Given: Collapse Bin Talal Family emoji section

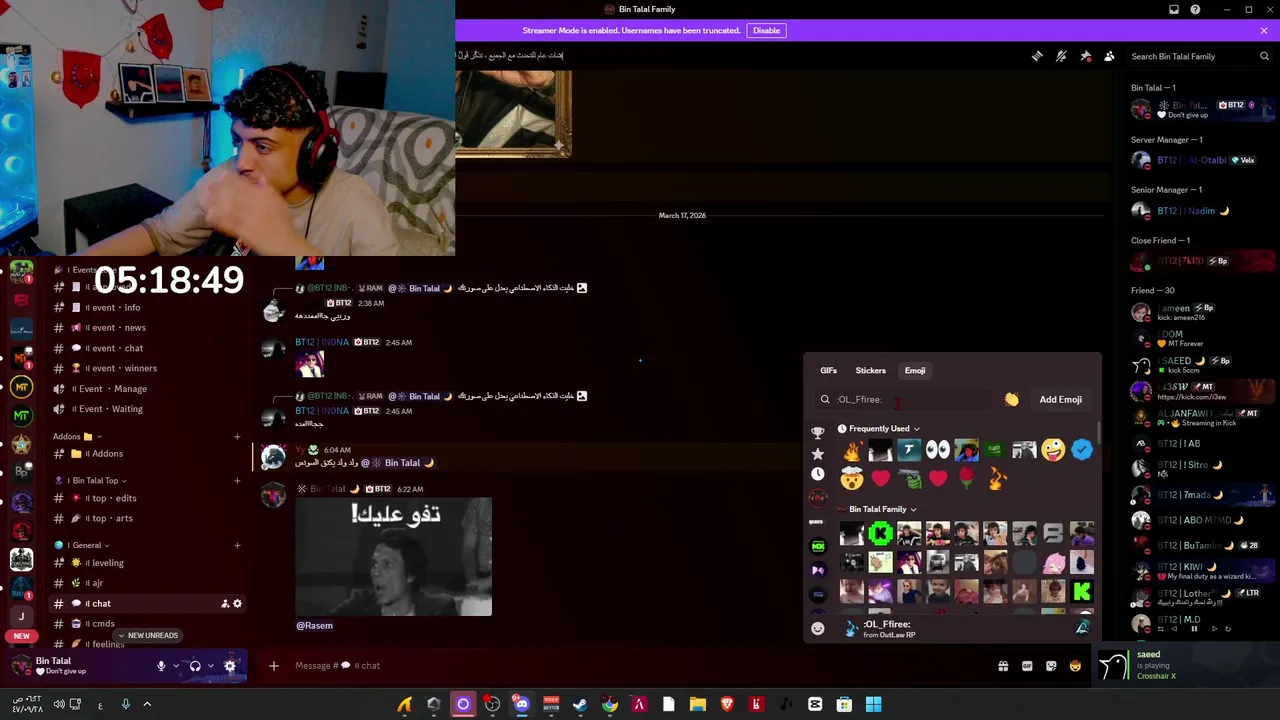Looking at the screenshot, I should coord(877,510).
